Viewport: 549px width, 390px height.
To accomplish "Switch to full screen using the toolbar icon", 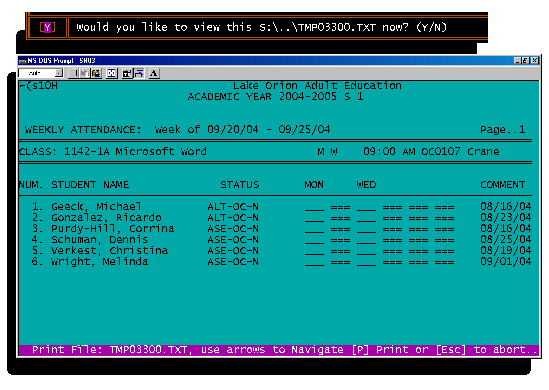I will (112, 73).
